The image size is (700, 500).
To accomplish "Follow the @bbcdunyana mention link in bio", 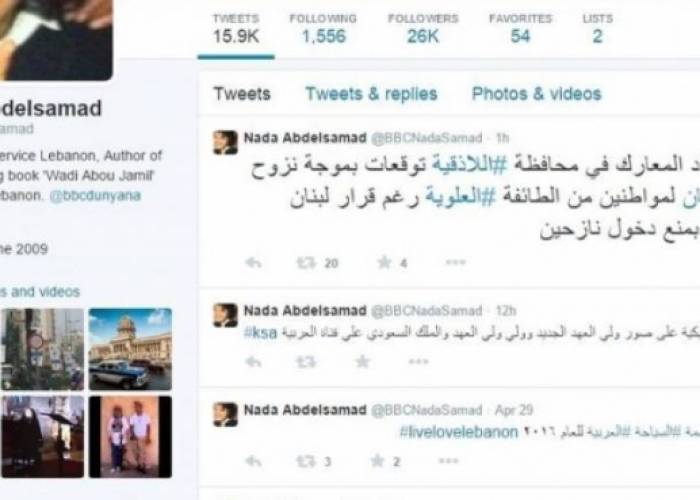I will (x=95, y=196).
